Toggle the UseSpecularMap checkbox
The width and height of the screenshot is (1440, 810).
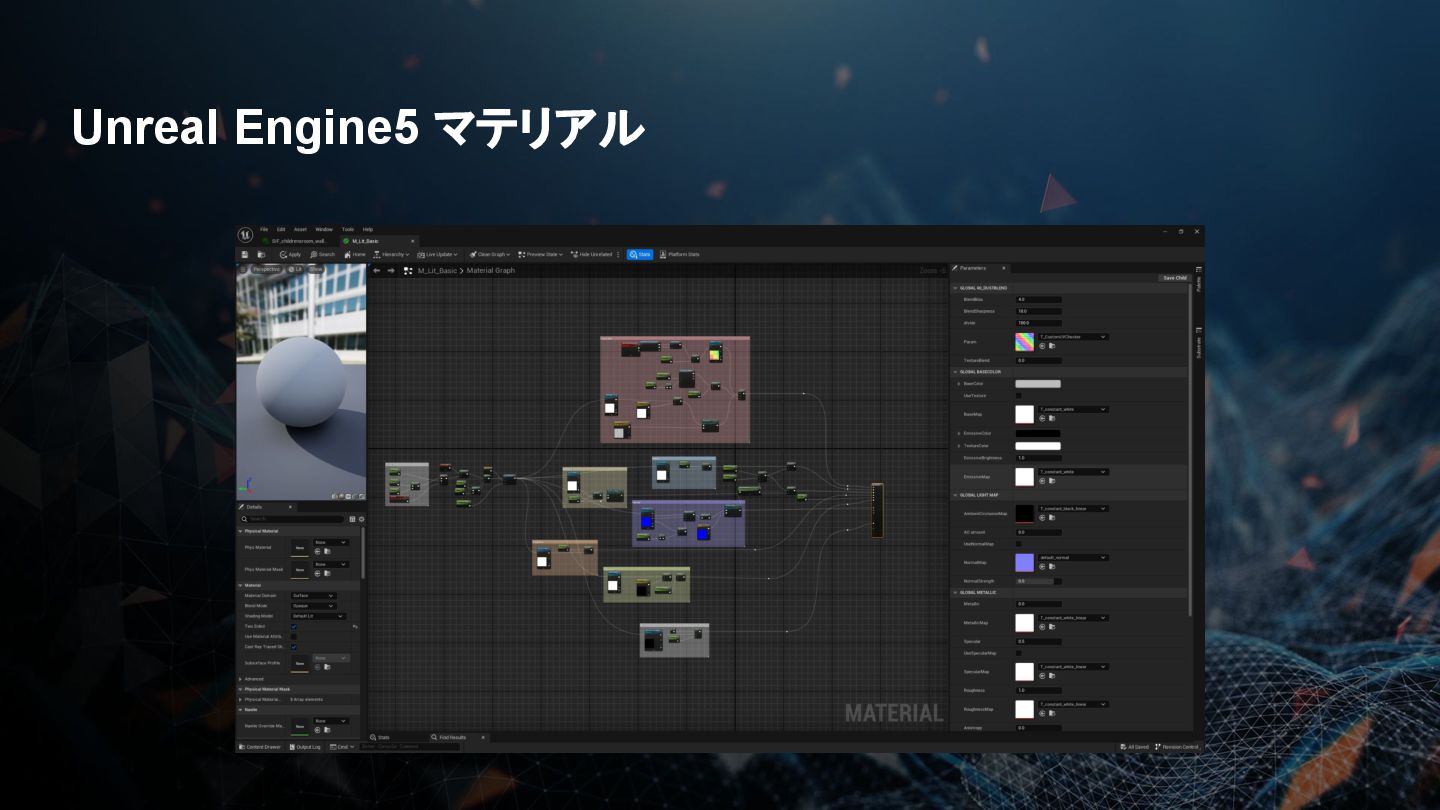(x=1019, y=653)
